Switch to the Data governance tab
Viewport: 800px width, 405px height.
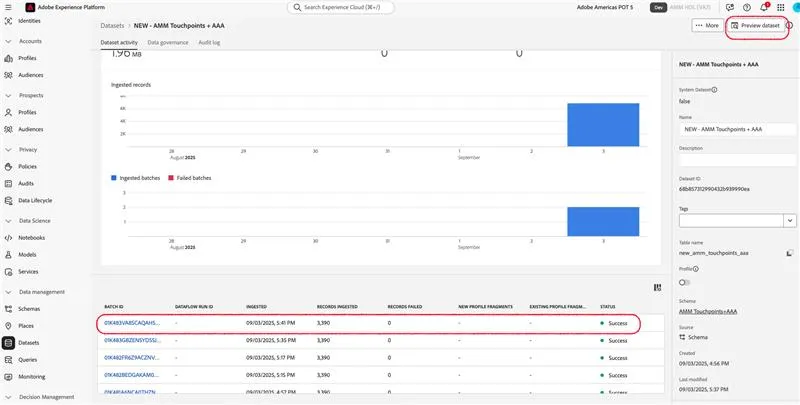pos(168,42)
